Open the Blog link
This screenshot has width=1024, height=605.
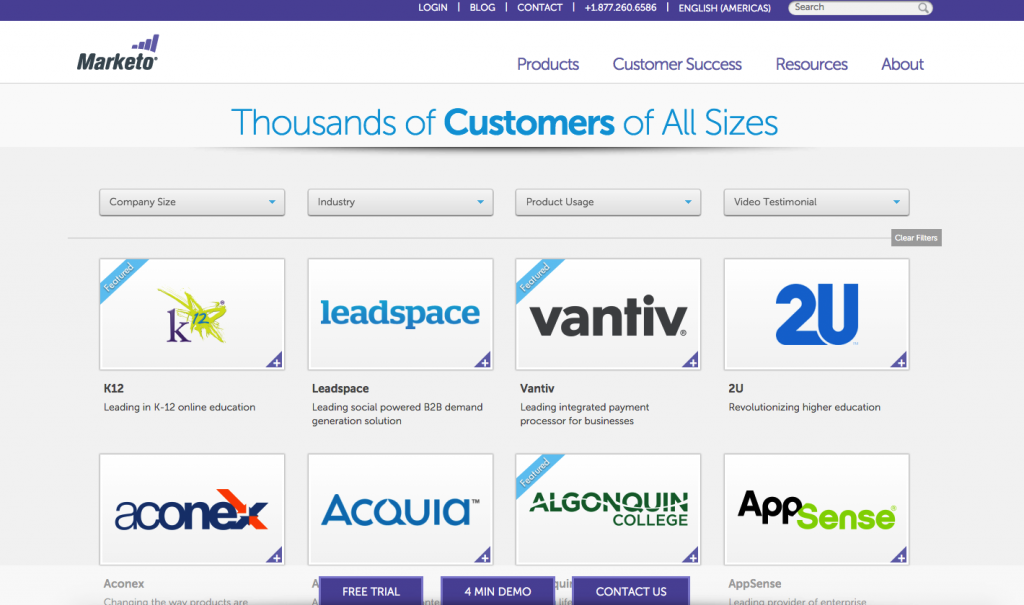pyautogui.click(x=483, y=8)
